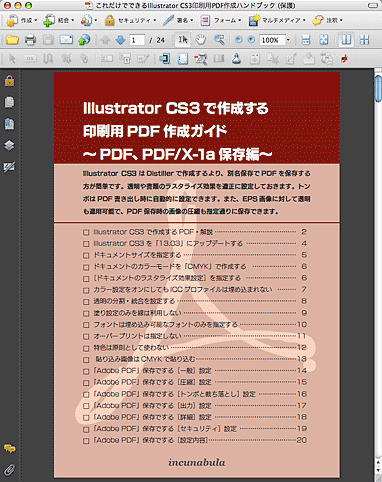
Task: Open the PDF creation (作成) menu
Action: (21, 21)
